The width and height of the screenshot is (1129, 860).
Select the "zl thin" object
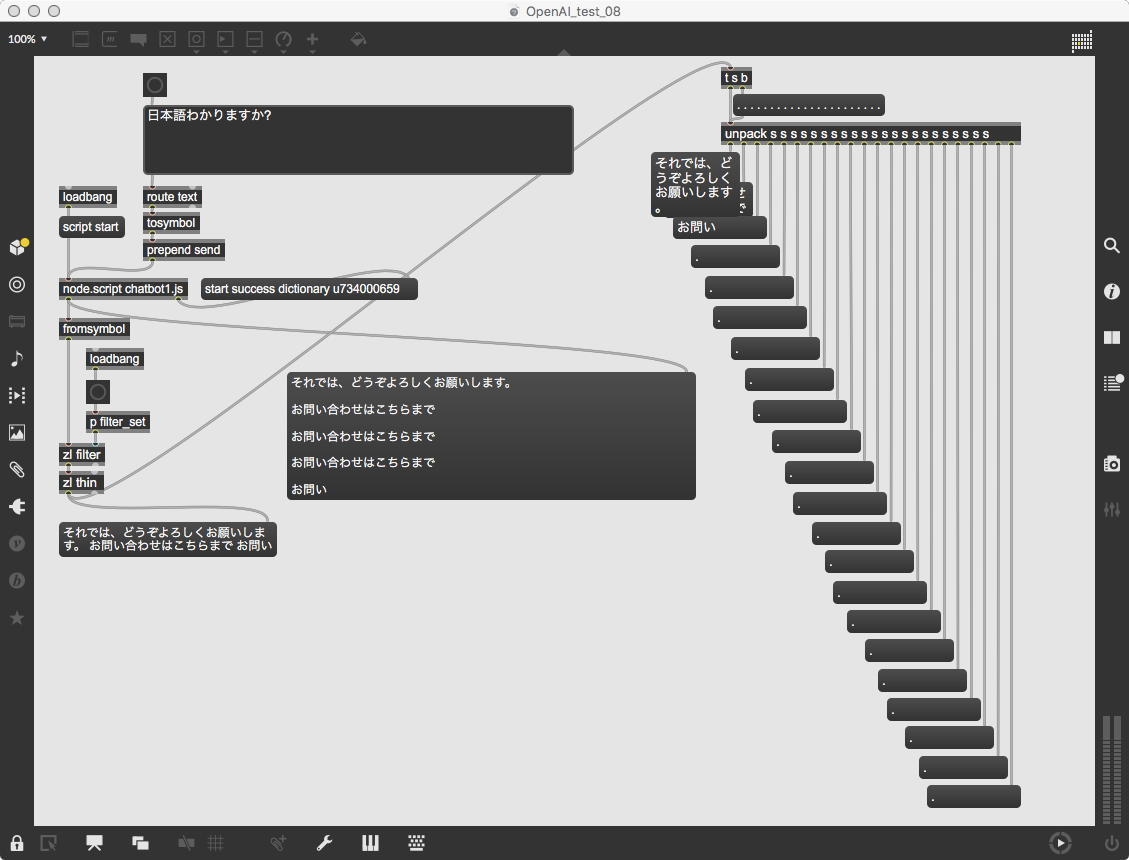pyautogui.click(x=81, y=483)
